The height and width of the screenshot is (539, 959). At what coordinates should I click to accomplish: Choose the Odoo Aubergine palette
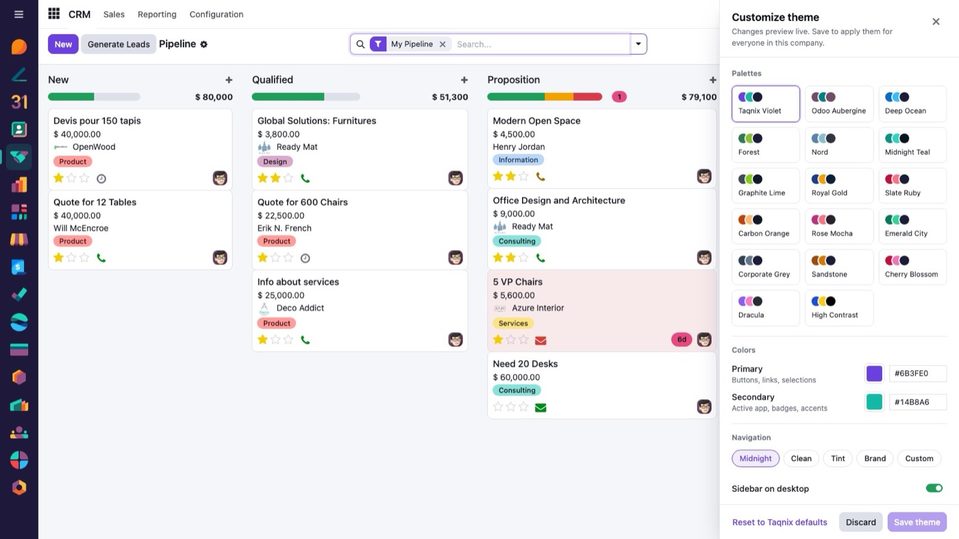pyautogui.click(x=839, y=103)
